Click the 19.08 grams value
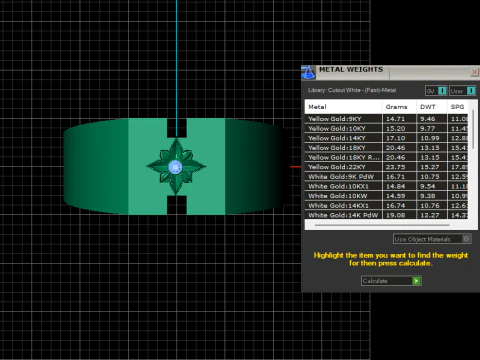Image resolution: width=480 pixels, height=360 pixels. tap(395, 215)
